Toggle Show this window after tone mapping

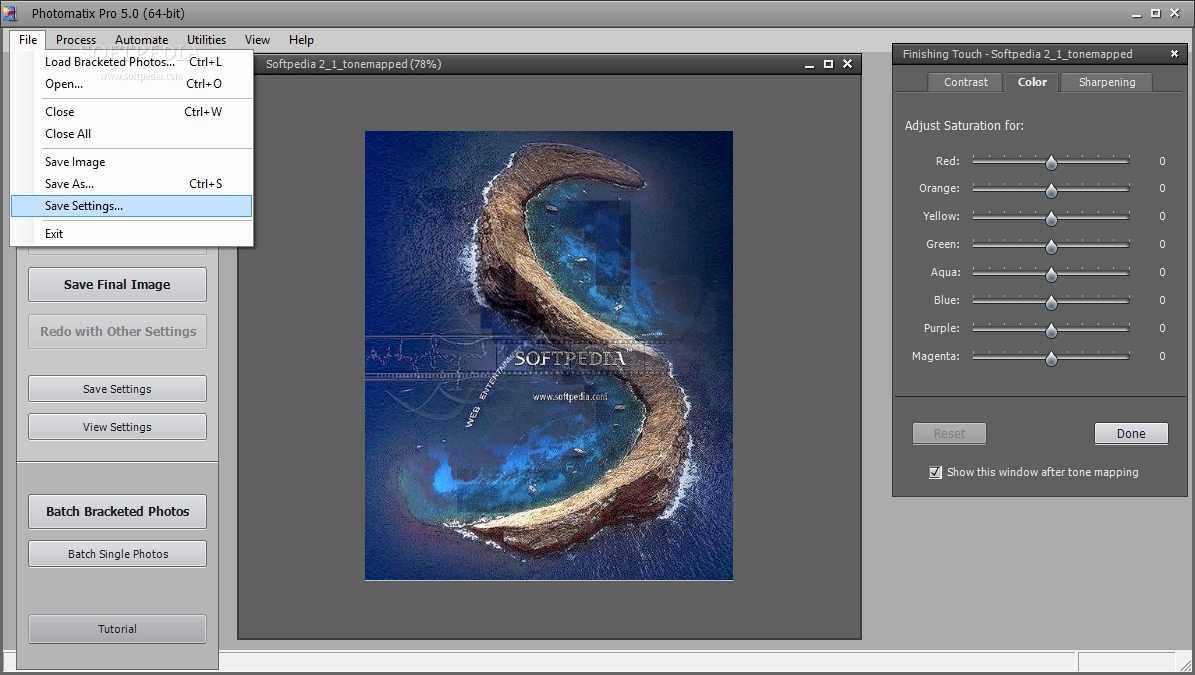pyautogui.click(x=935, y=472)
